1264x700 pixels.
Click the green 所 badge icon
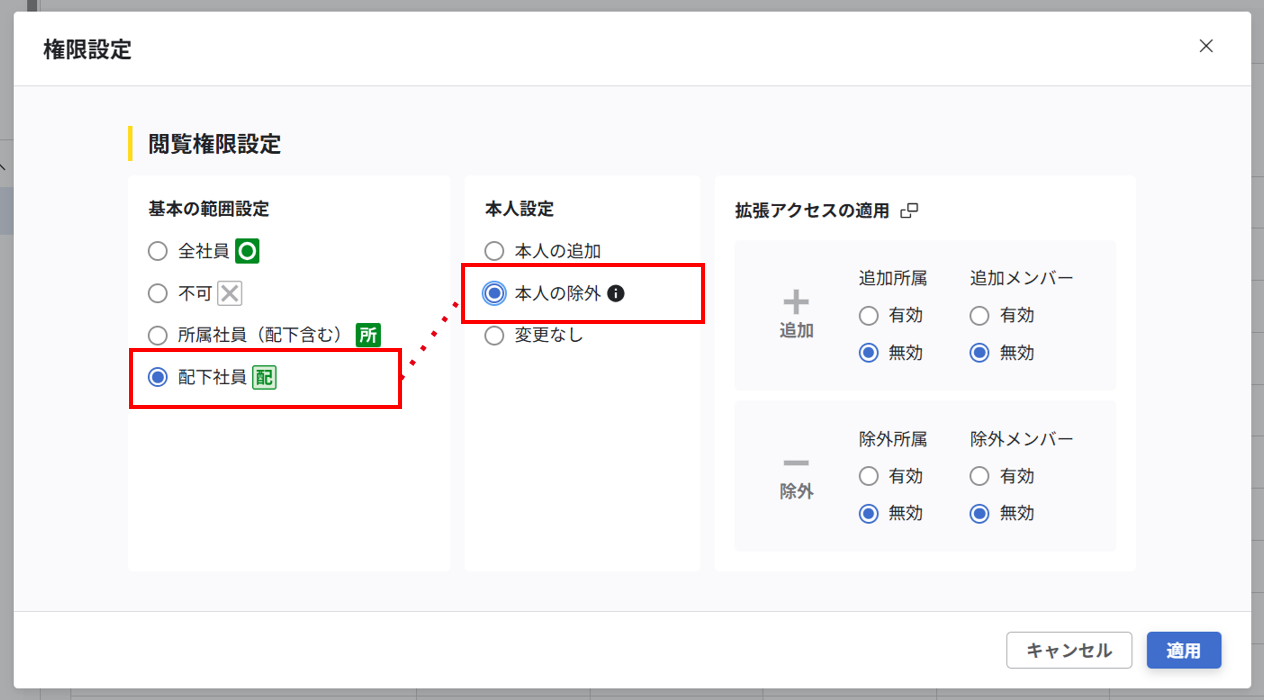[367, 335]
